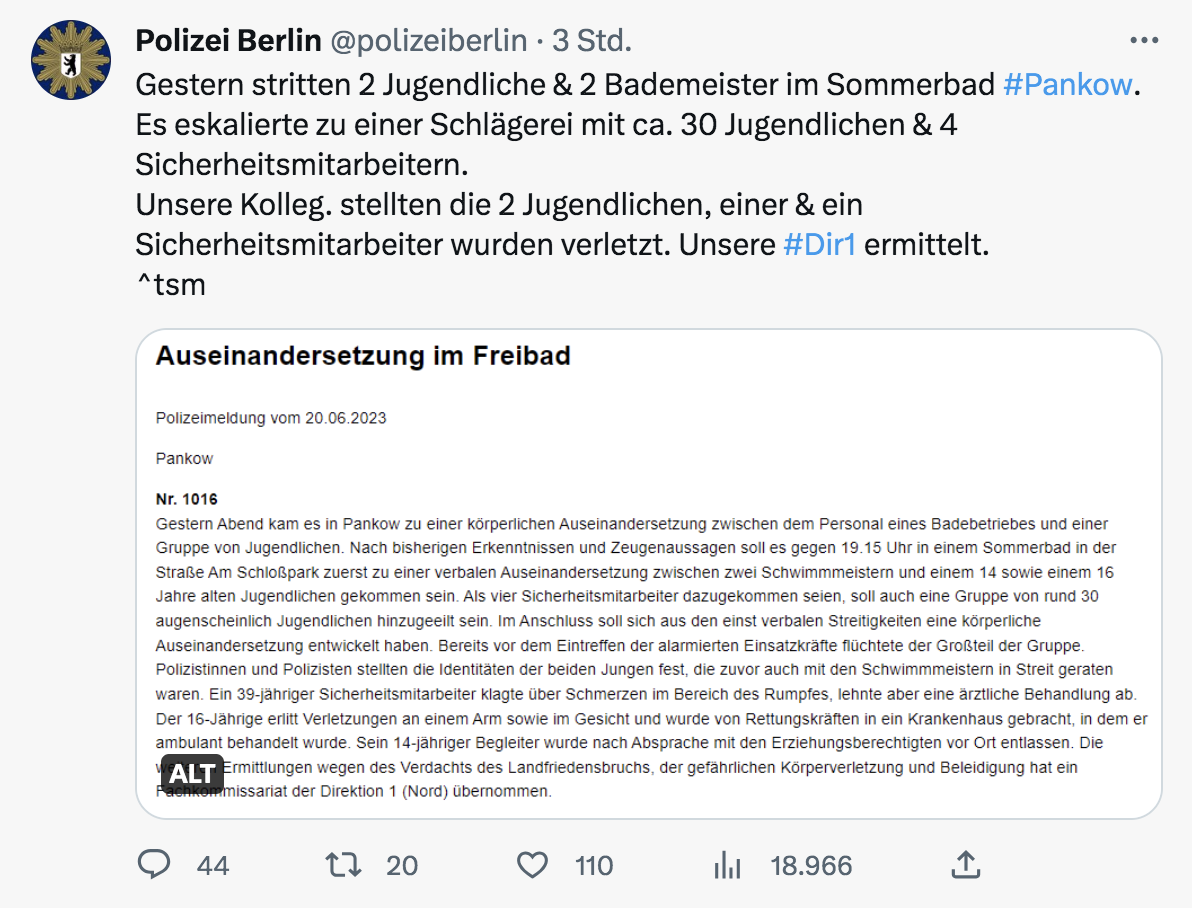Open the three-dot more options menu
The height and width of the screenshot is (908, 1192).
coord(1143,41)
